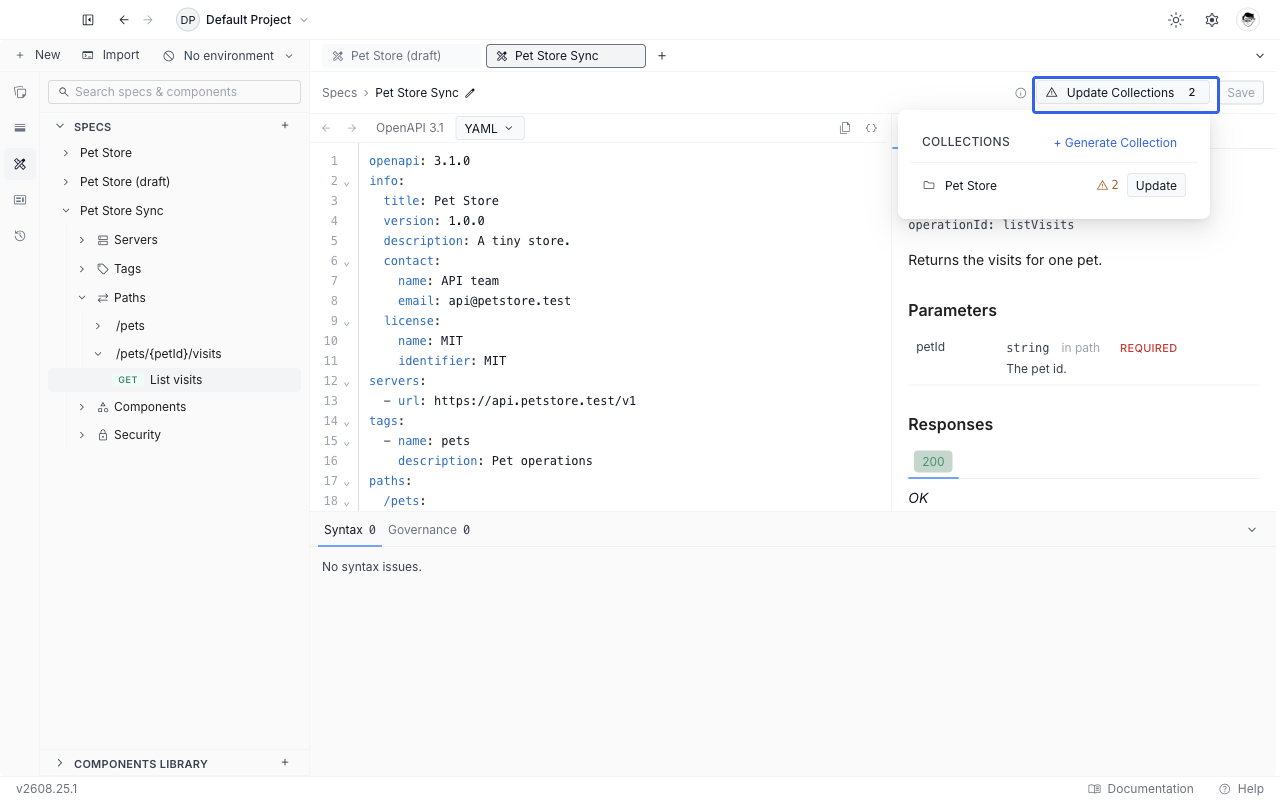Open the Documentation link
Image resolution: width=1280 pixels, height=800 pixels.
pyautogui.click(x=1141, y=789)
